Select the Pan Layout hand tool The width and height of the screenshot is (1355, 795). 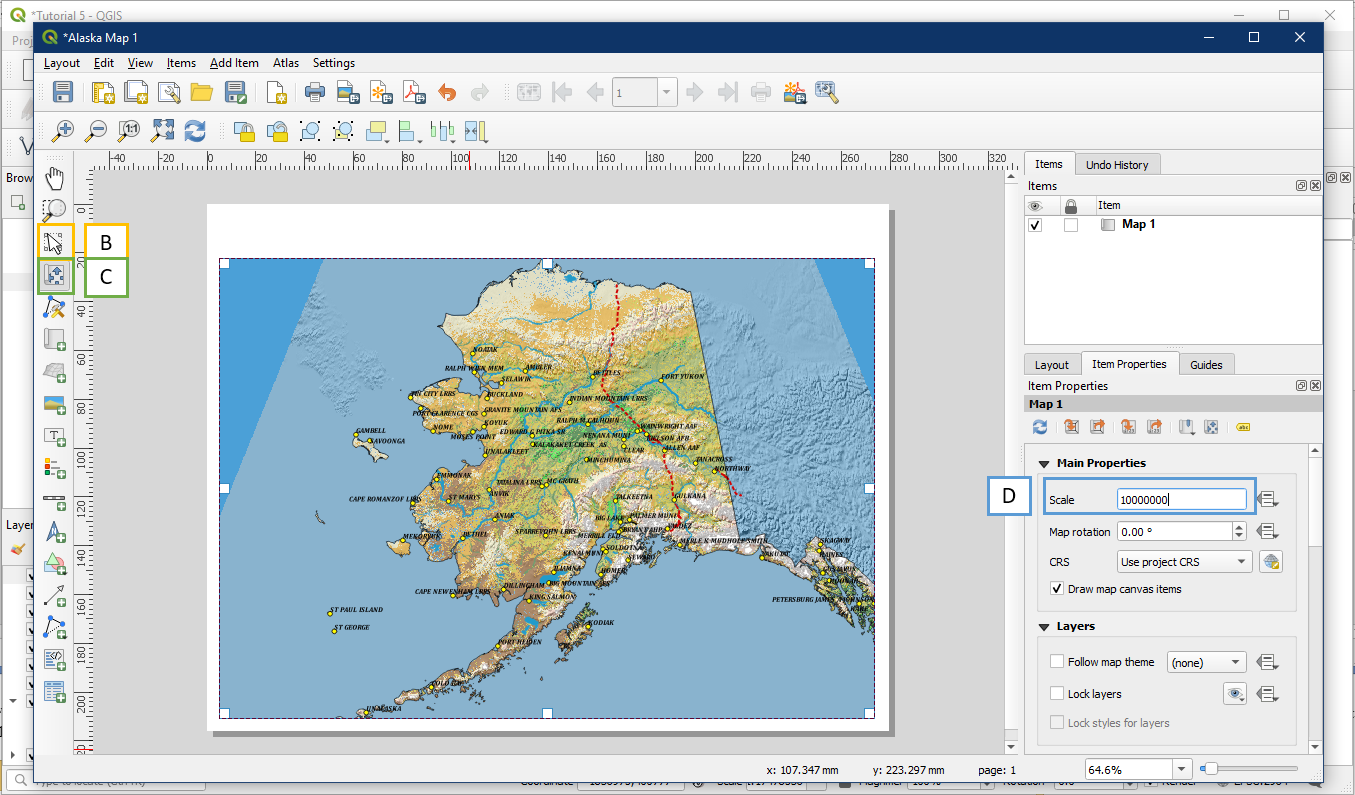pos(54,179)
